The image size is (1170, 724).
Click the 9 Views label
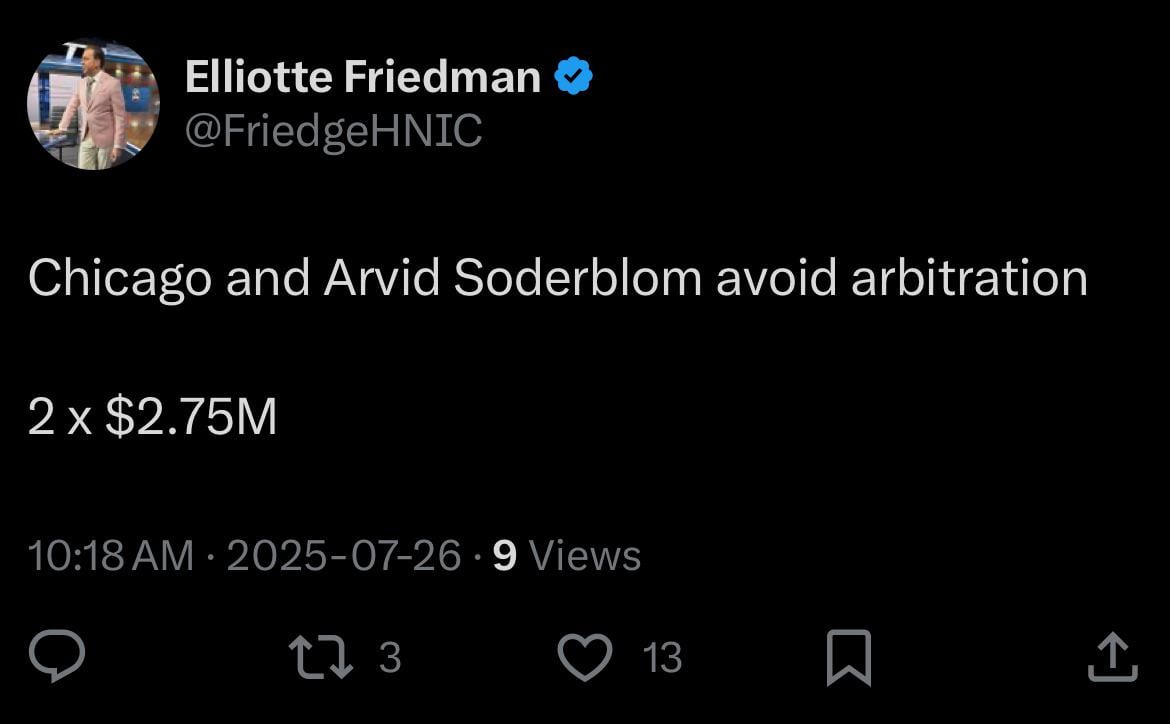(x=565, y=555)
